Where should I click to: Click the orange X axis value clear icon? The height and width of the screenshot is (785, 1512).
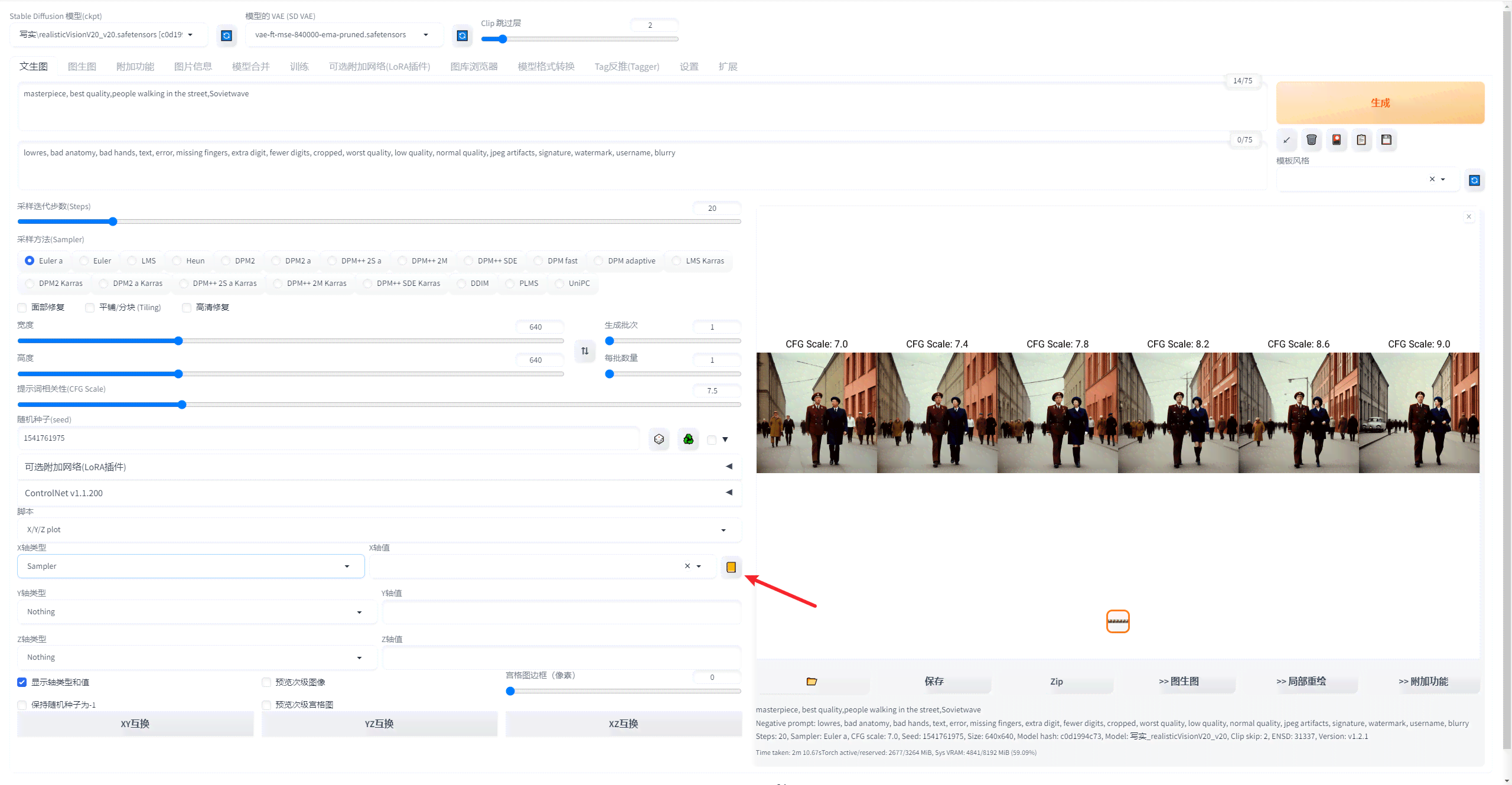(x=686, y=566)
